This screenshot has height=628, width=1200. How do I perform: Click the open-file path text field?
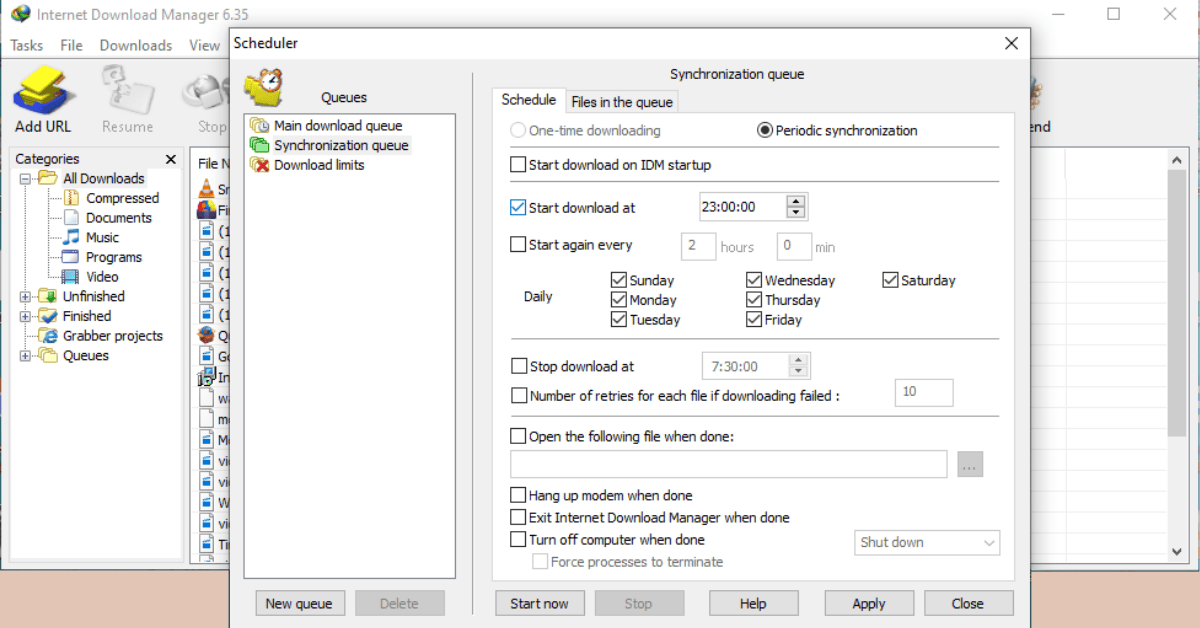[x=728, y=464]
